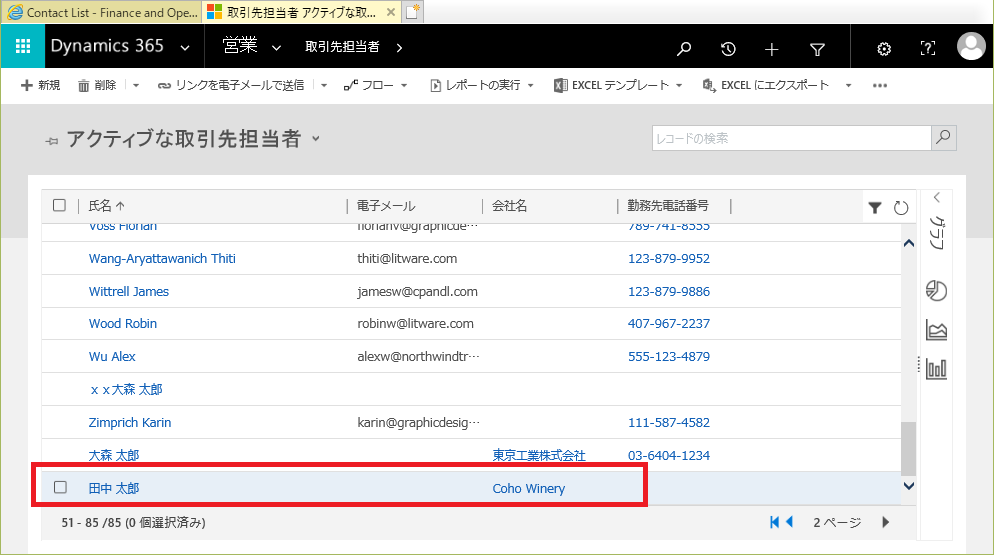Viewport: 994px width, 555px height.
Task: Switch to the Contact List browser tab
Action: tap(100, 12)
